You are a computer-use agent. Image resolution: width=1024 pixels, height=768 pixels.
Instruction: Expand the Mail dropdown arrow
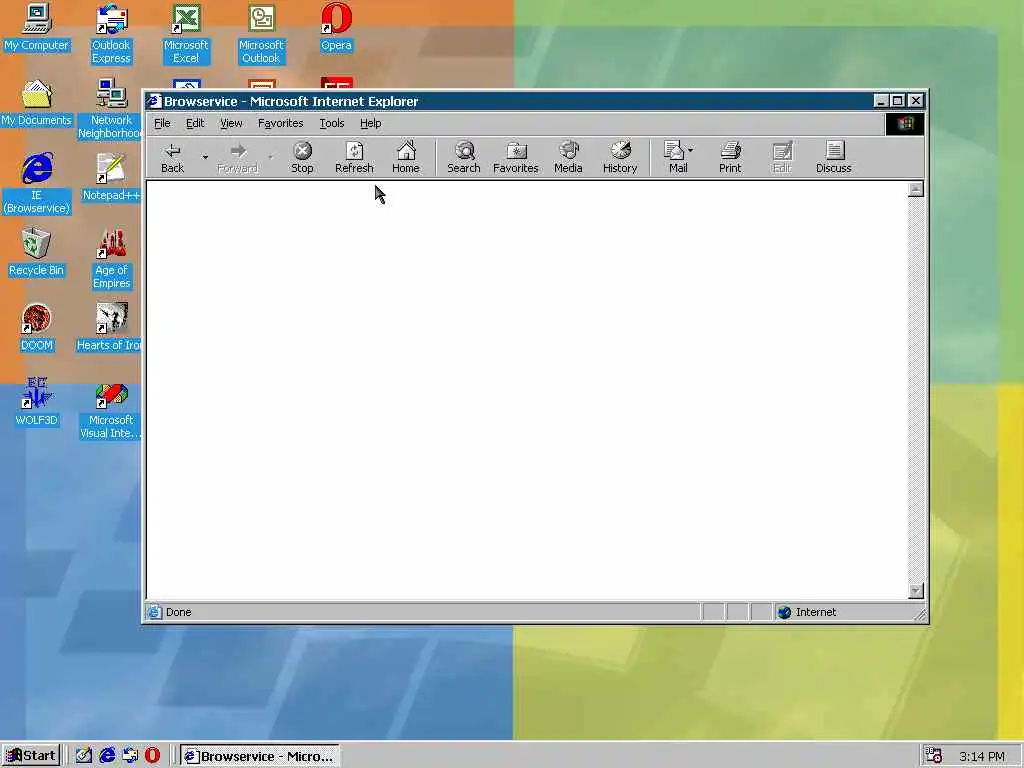[691, 150]
